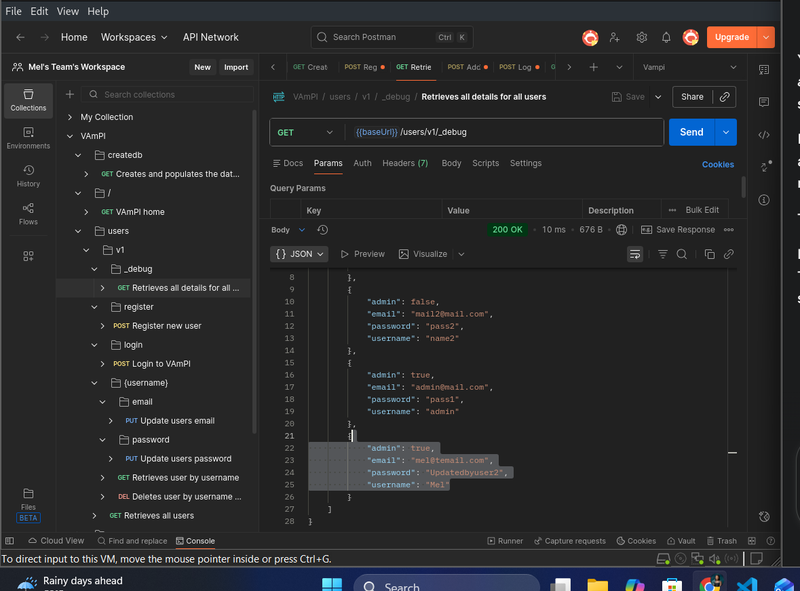Viewport: 800px width, 591px height.
Task: Open the response history clock icon
Action: click(x=323, y=229)
